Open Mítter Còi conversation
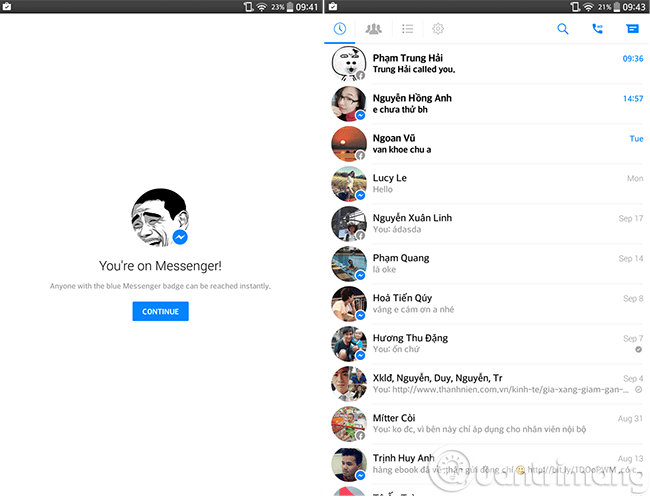This screenshot has height=497, width=650. pyautogui.click(x=487, y=423)
